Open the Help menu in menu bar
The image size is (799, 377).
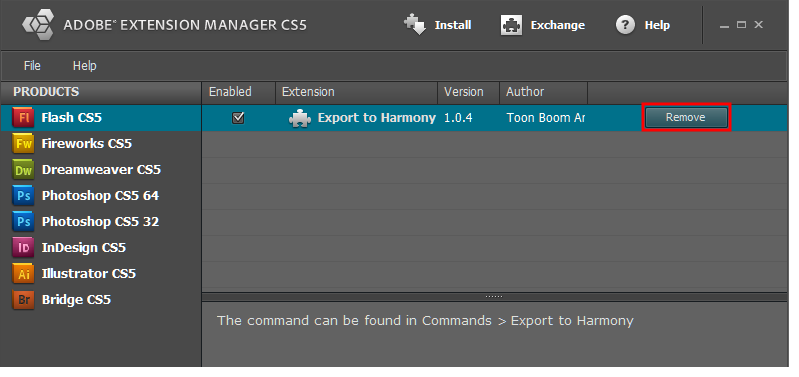(85, 66)
